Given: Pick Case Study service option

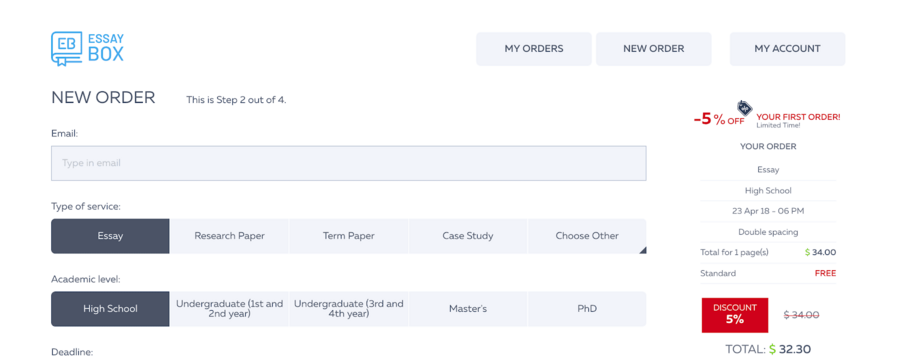Looking at the screenshot, I should coord(468,236).
